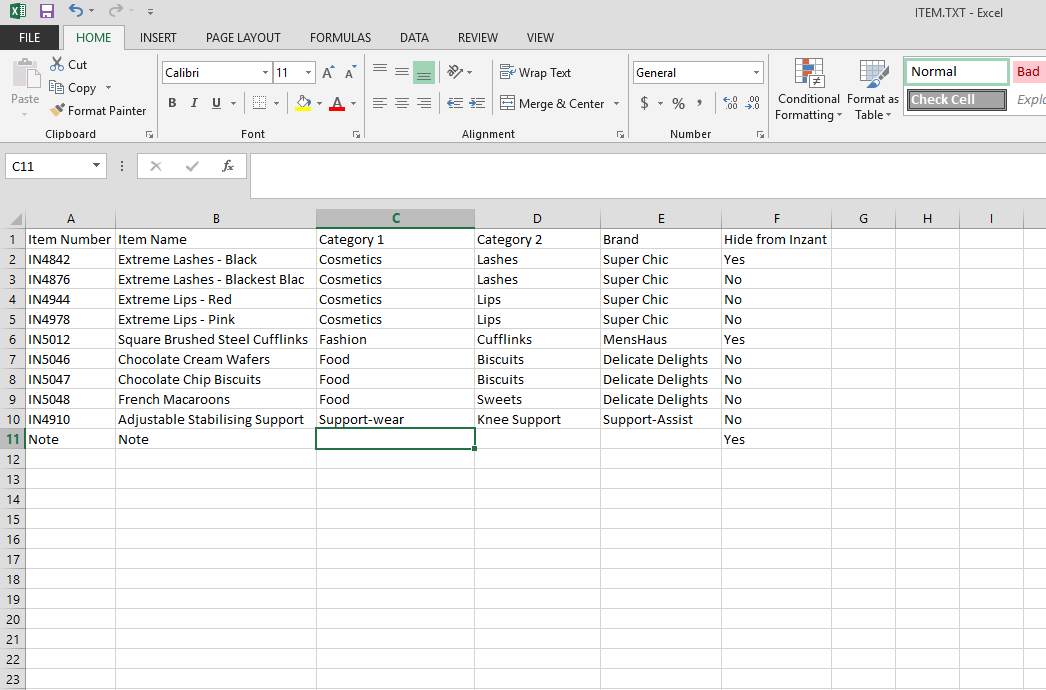Apply the red Font Color
1046x690 pixels.
(337, 103)
